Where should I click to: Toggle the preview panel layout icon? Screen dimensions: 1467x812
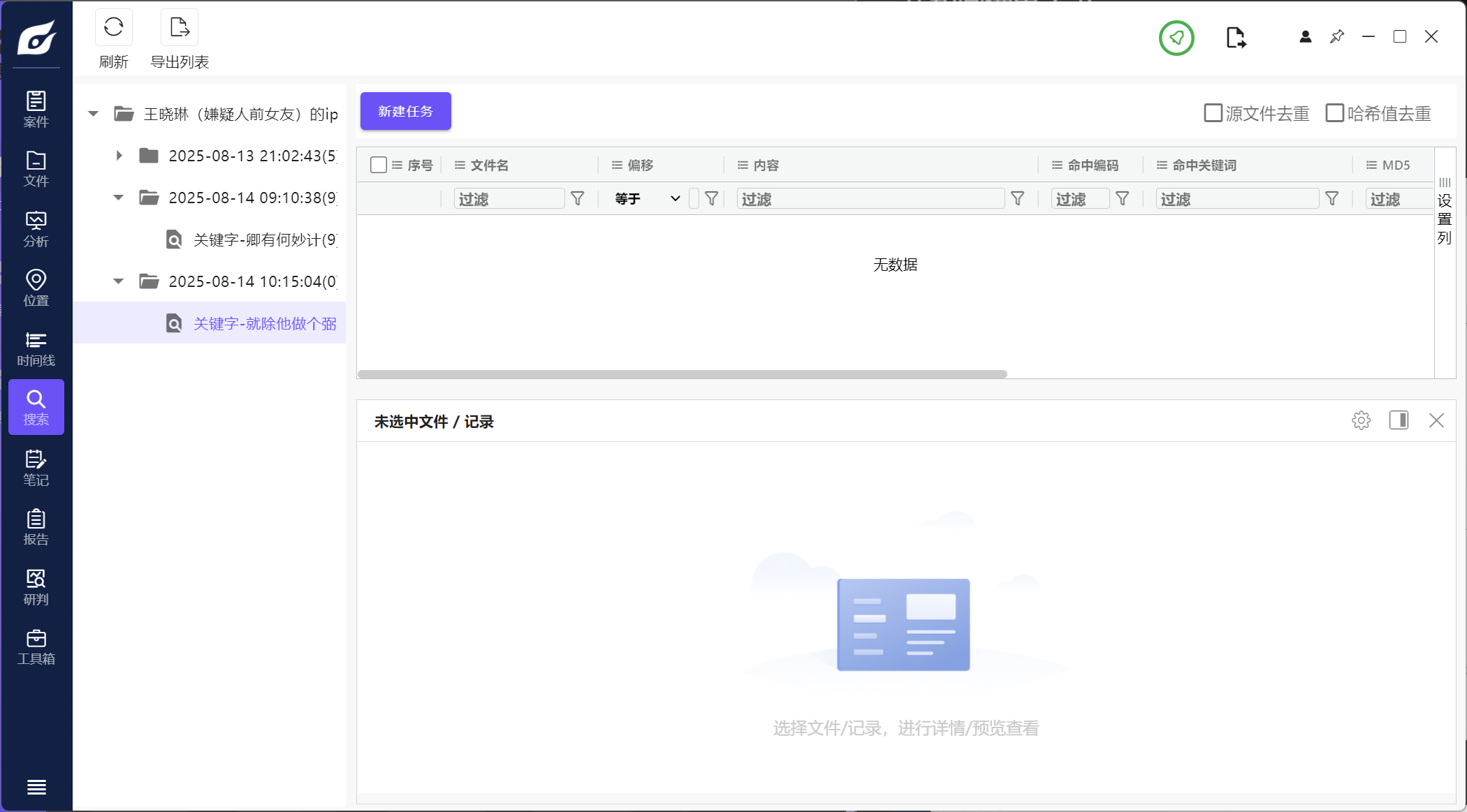(x=1399, y=420)
